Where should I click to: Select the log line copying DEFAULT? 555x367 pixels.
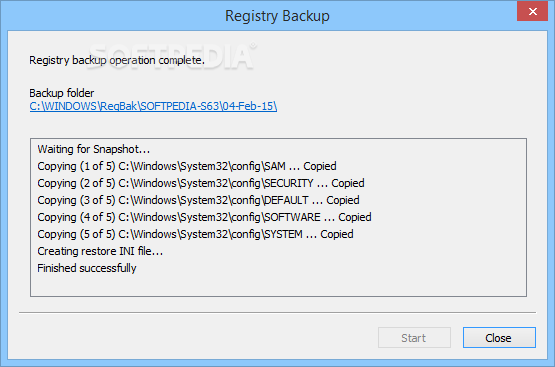(x=198, y=200)
